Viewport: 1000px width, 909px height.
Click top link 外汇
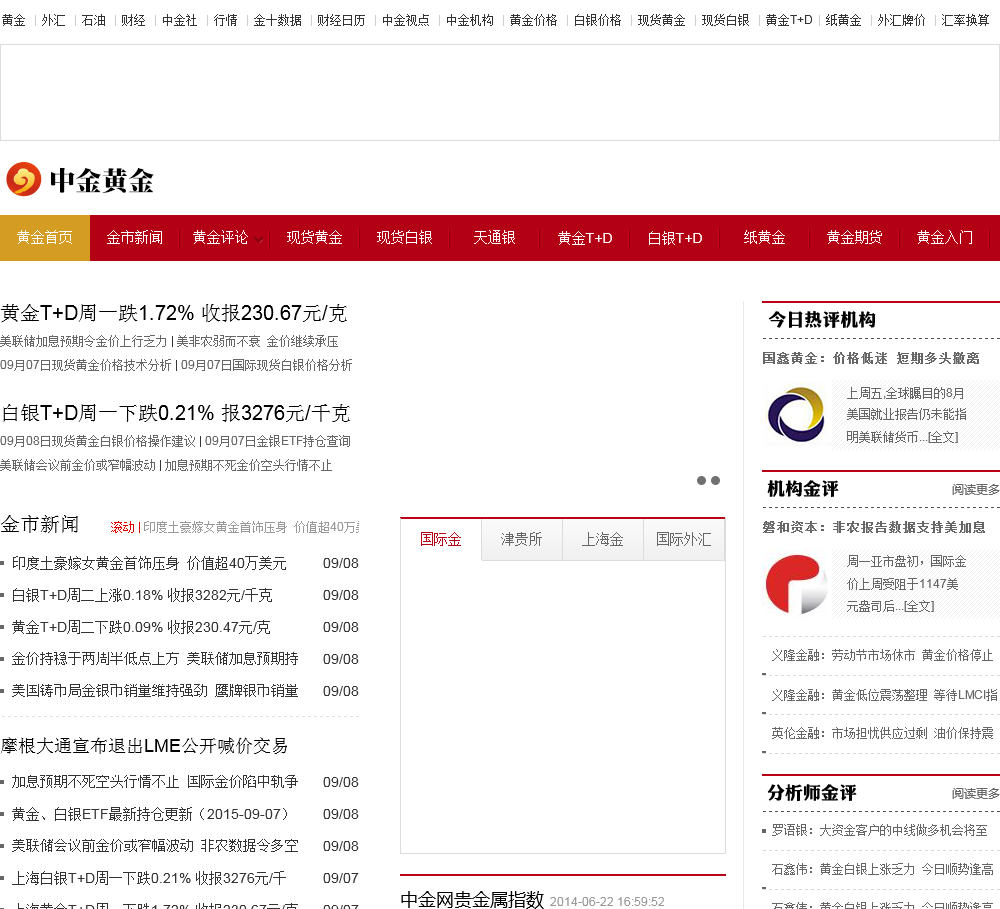pos(54,20)
